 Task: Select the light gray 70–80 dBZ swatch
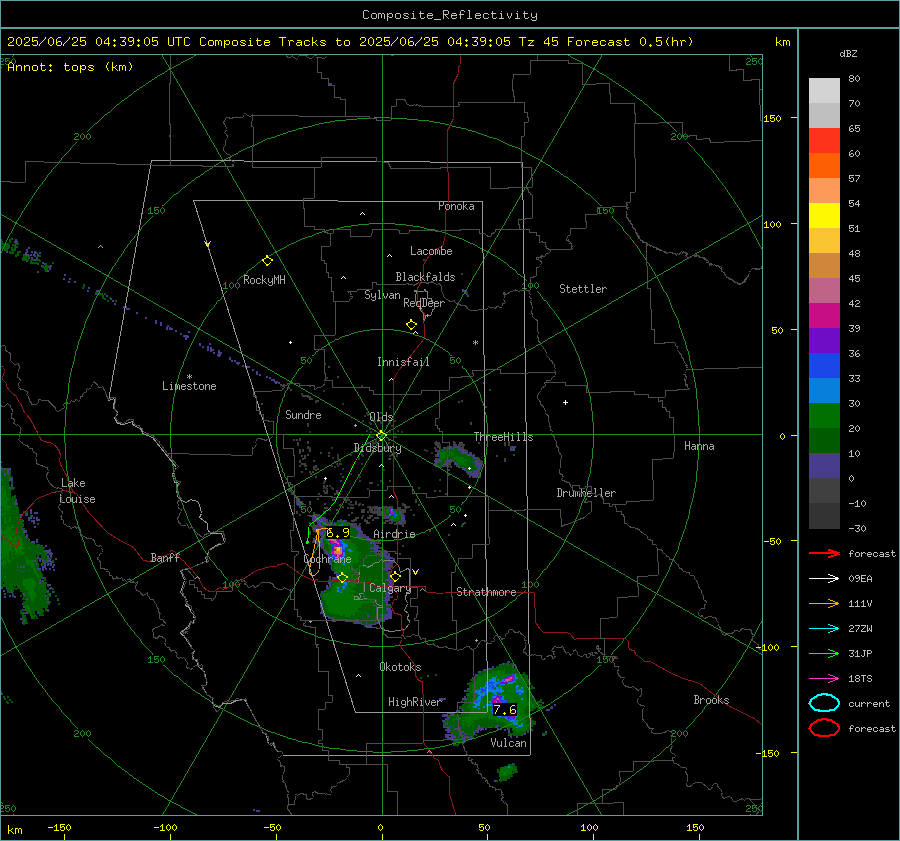tap(824, 91)
